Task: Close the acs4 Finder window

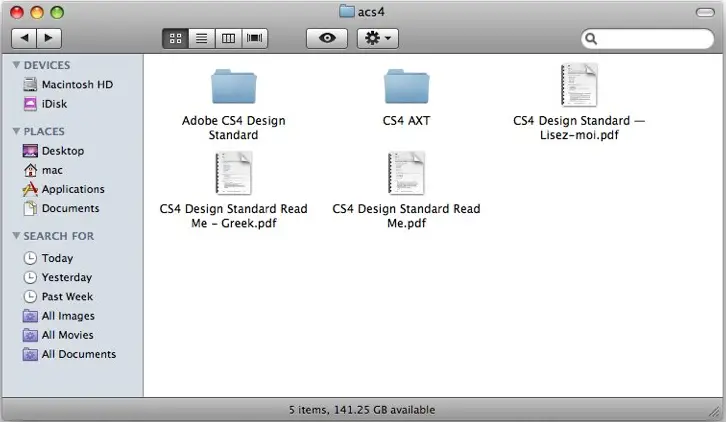Action: click(x=17, y=13)
